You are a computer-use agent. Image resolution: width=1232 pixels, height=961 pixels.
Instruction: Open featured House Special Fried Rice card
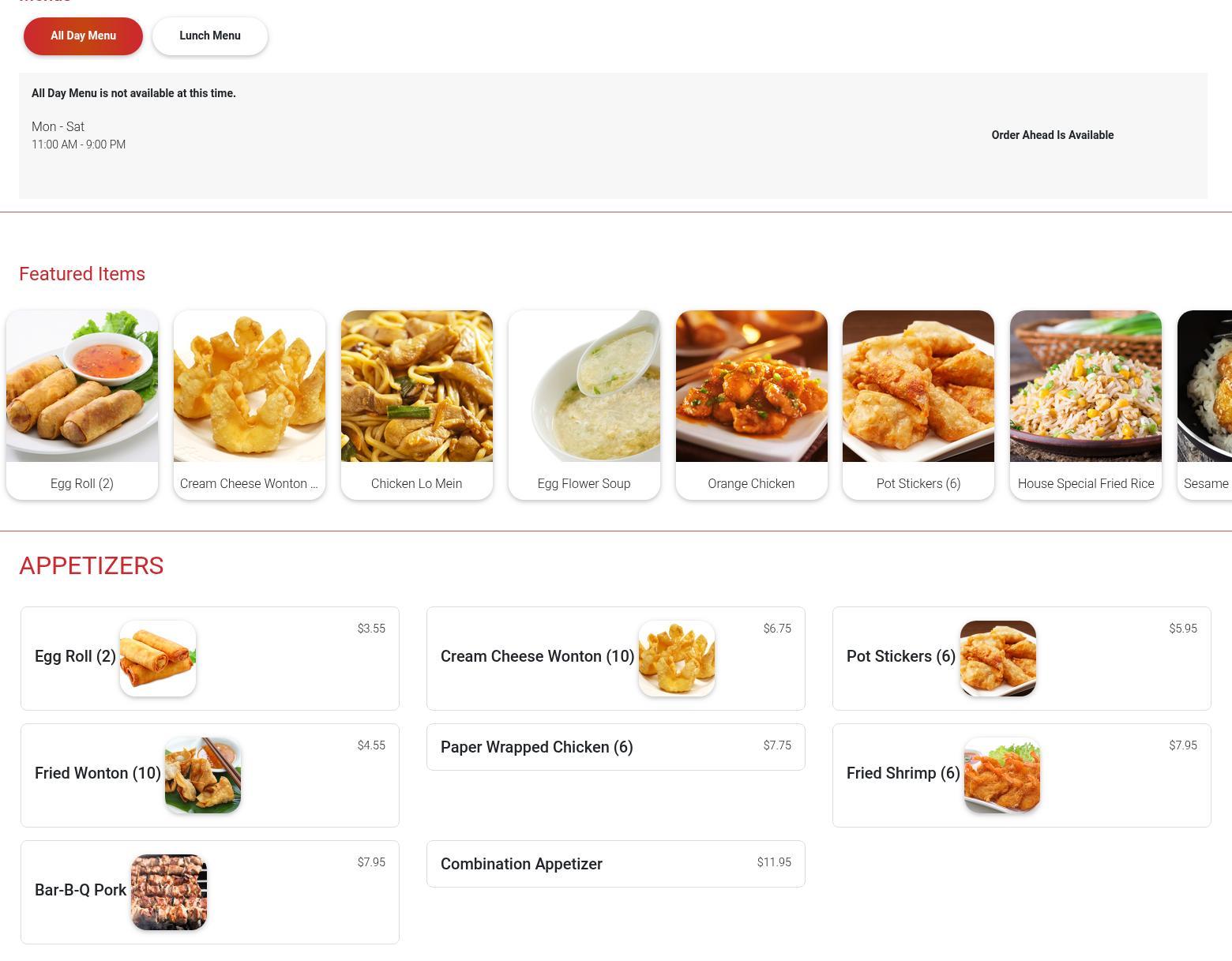(x=1086, y=405)
